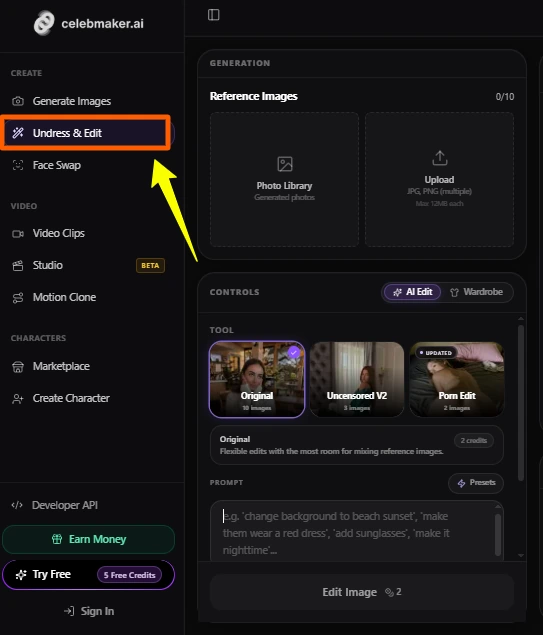
Task: Select the Undress & Edit sidebar item
Action: (88, 133)
